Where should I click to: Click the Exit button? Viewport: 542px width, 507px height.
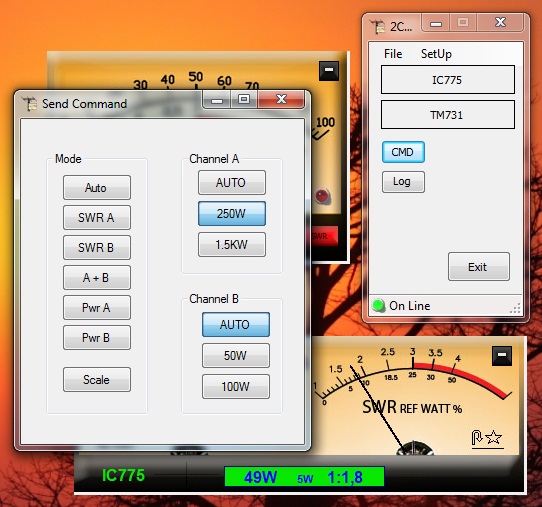pyautogui.click(x=479, y=266)
